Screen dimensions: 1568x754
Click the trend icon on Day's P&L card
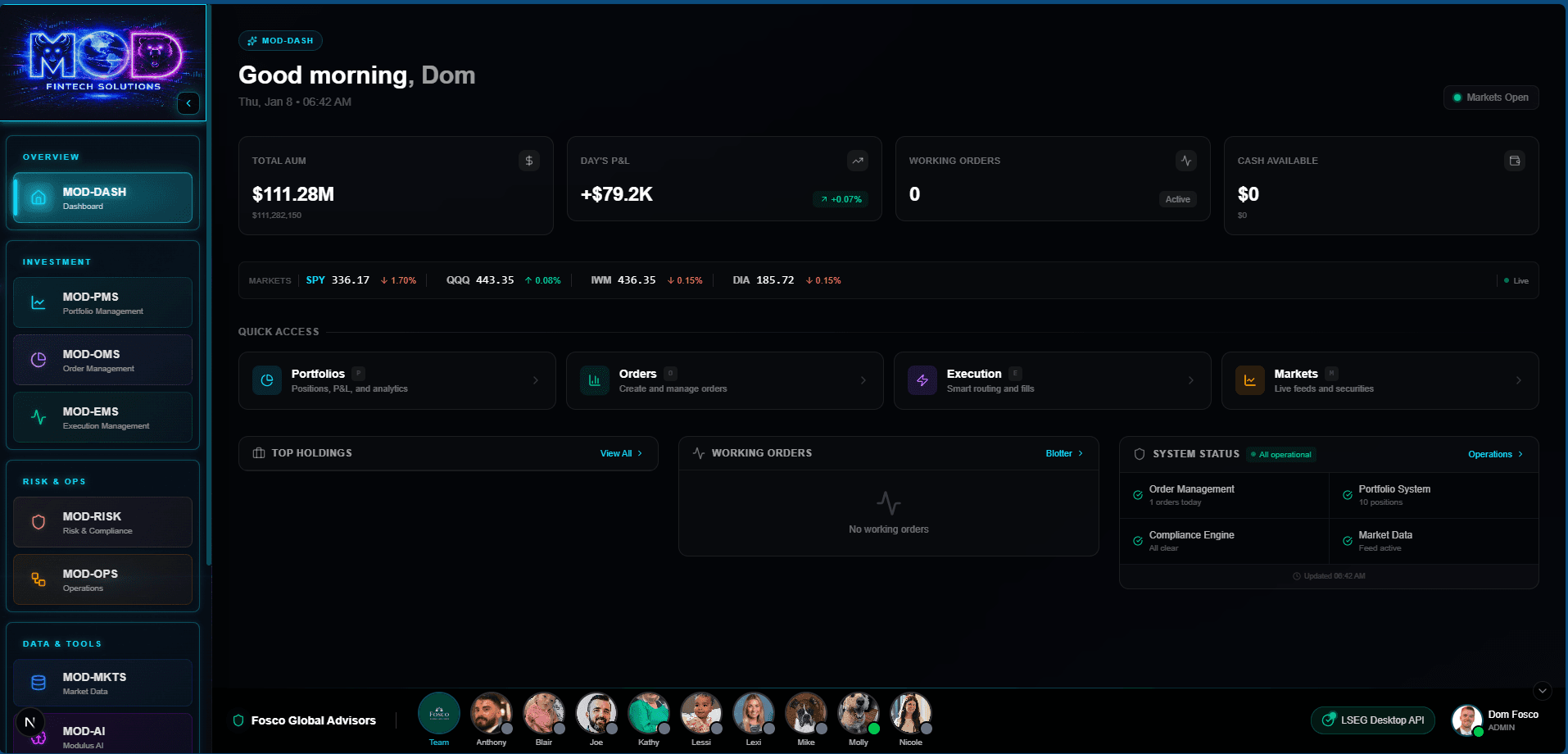click(x=857, y=161)
